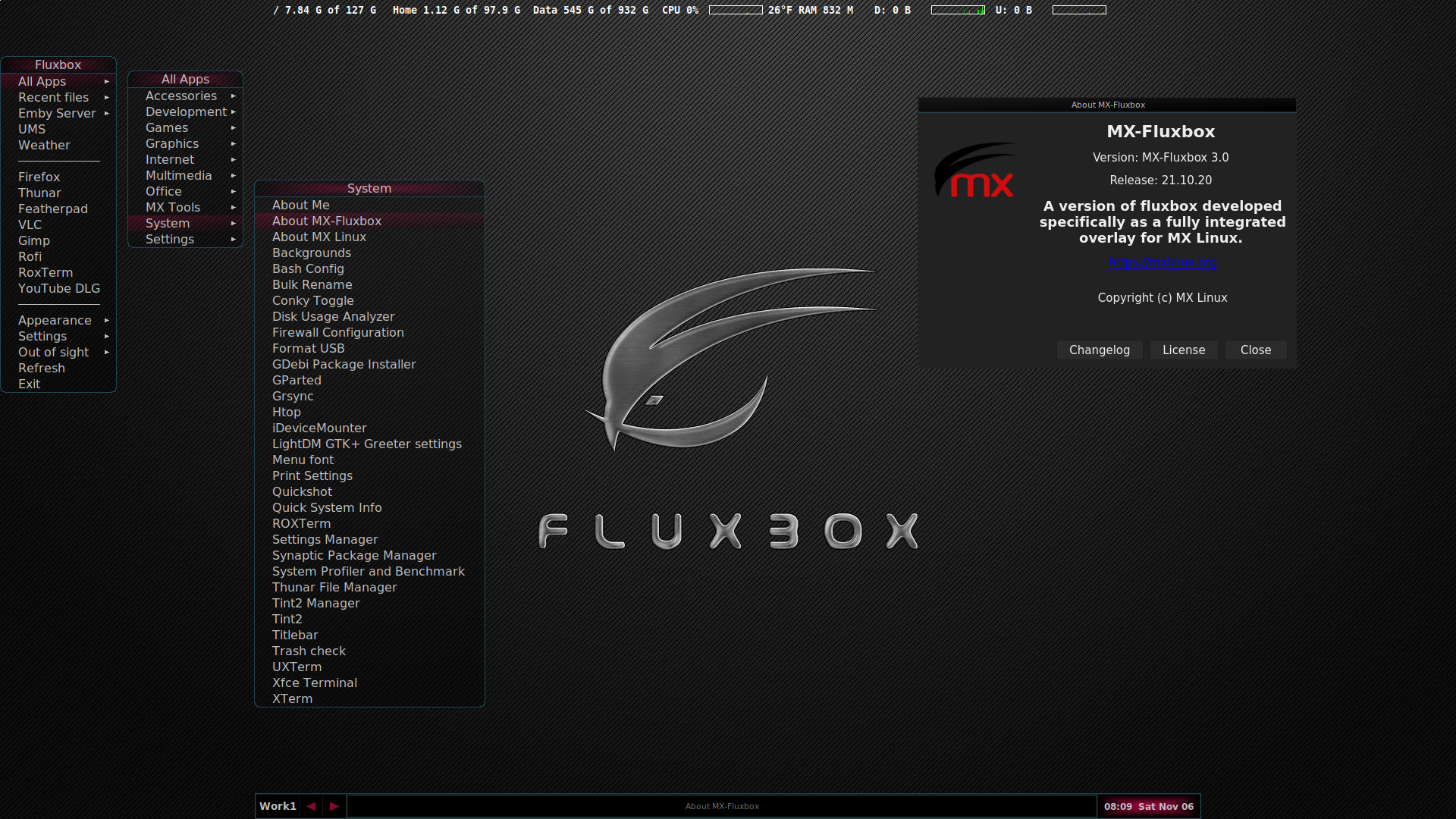Expand the Multimedia submenu
The width and height of the screenshot is (1456, 819).
[x=179, y=175]
